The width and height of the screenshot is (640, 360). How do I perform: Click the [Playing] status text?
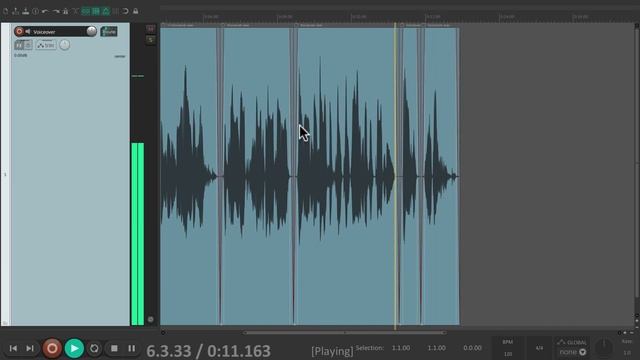pos(332,351)
